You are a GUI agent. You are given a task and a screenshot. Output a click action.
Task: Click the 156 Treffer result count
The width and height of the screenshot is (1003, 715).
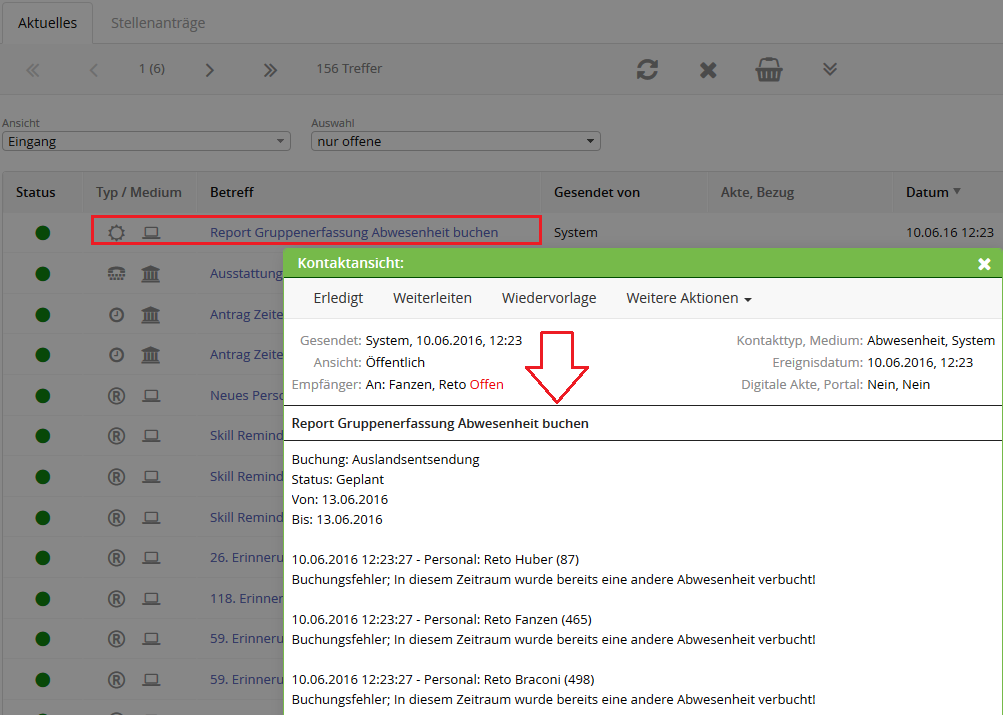349,68
